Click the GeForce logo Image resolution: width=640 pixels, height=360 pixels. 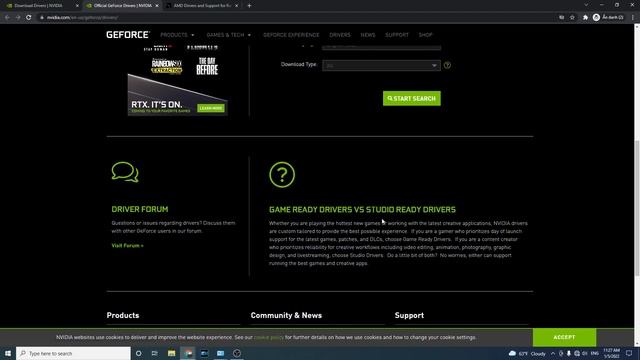tap(128, 35)
